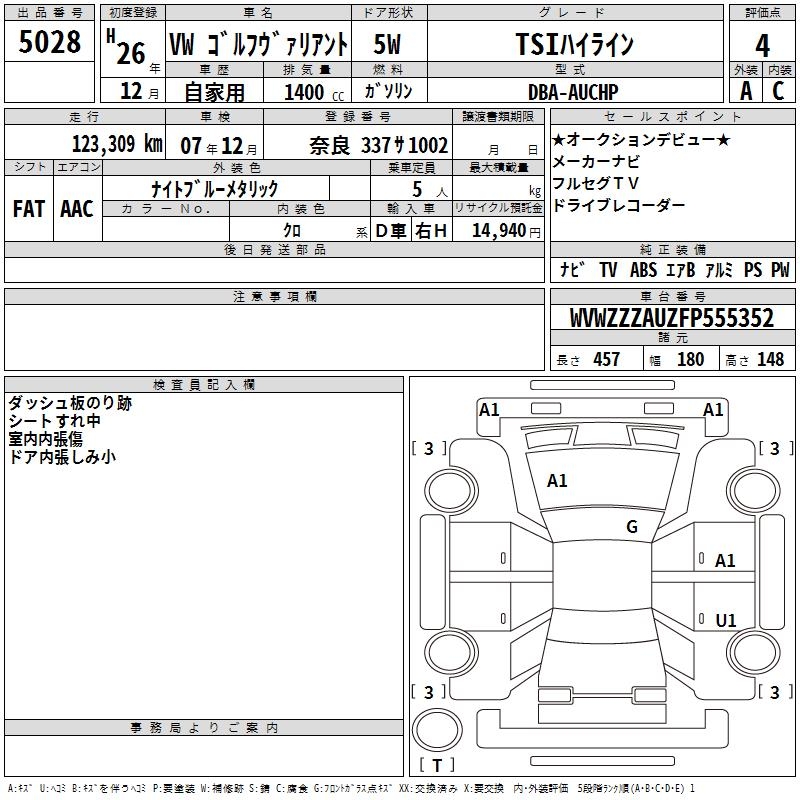Click the width value 180
This screenshot has height=800, width=800.
tap(690, 359)
